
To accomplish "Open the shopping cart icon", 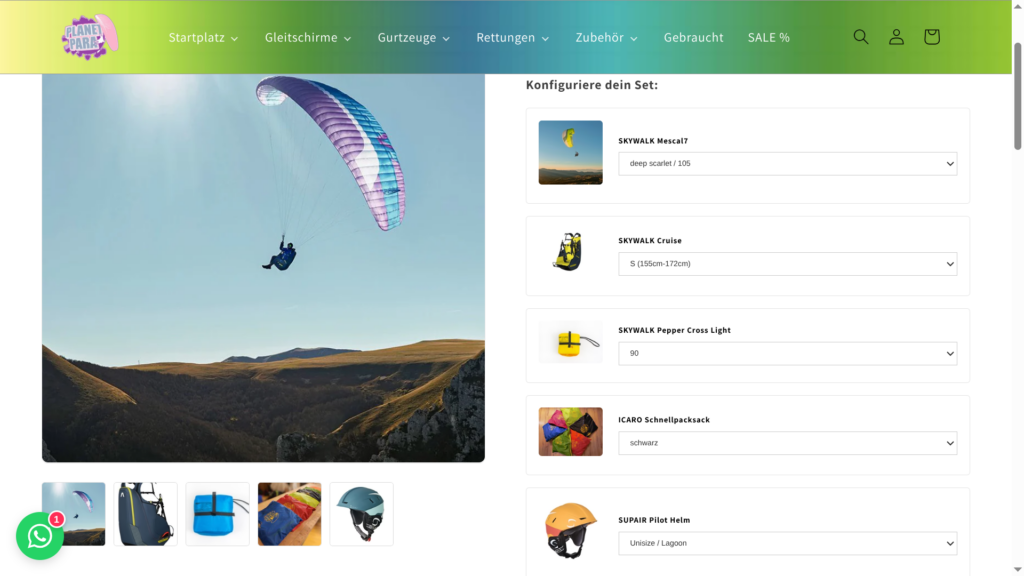I will pos(931,37).
